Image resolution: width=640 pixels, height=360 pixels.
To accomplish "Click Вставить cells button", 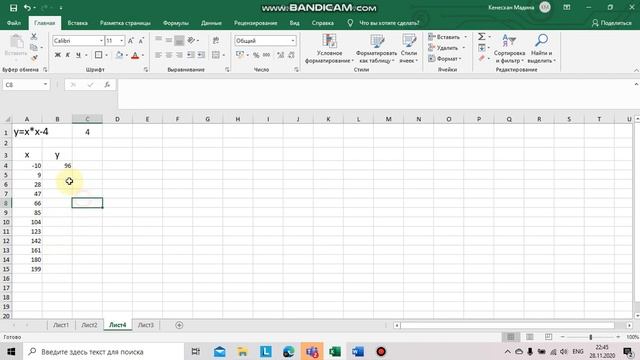I will pyautogui.click(x=444, y=37).
